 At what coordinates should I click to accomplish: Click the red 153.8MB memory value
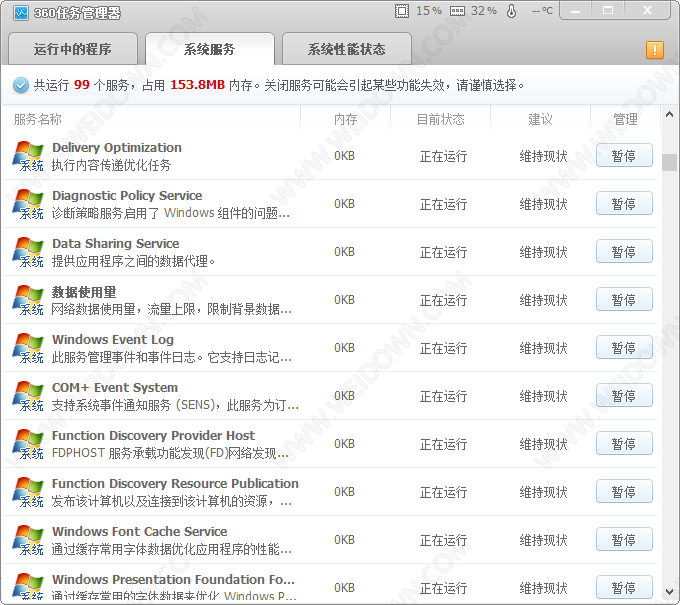[197, 85]
